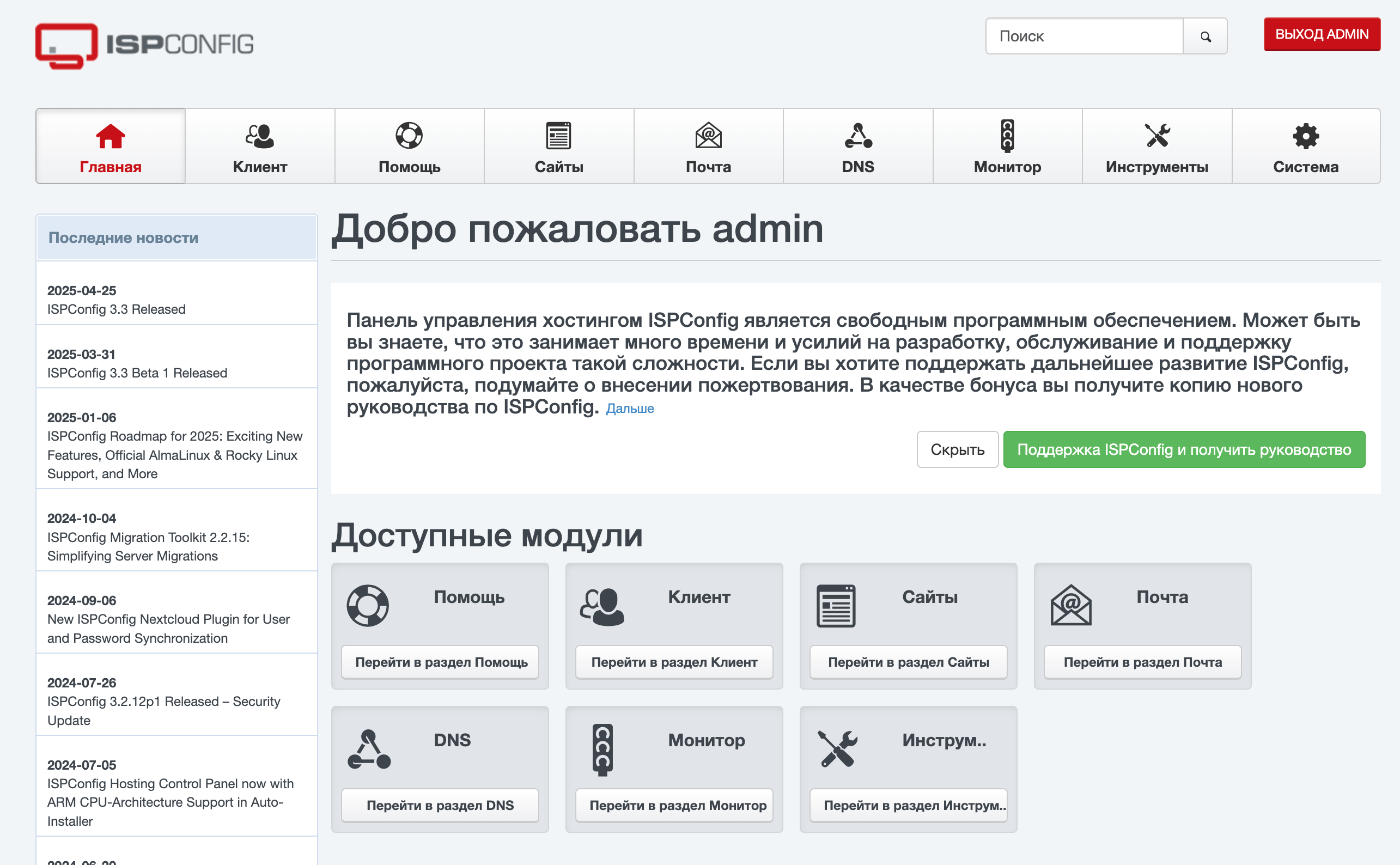
Task: Switch to the Клиент tab label
Action: click(x=260, y=167)
